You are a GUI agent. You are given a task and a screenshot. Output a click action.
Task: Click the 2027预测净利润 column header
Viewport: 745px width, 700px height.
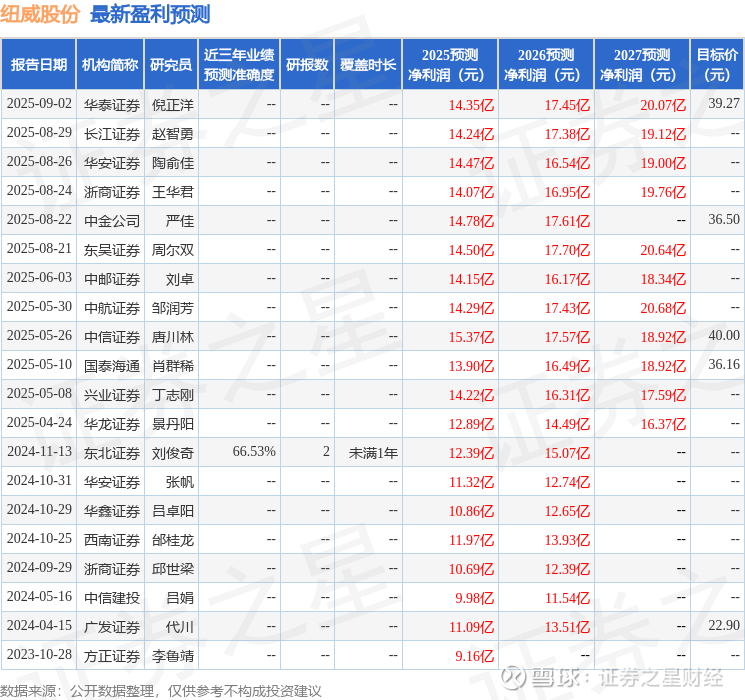point(642,65)
